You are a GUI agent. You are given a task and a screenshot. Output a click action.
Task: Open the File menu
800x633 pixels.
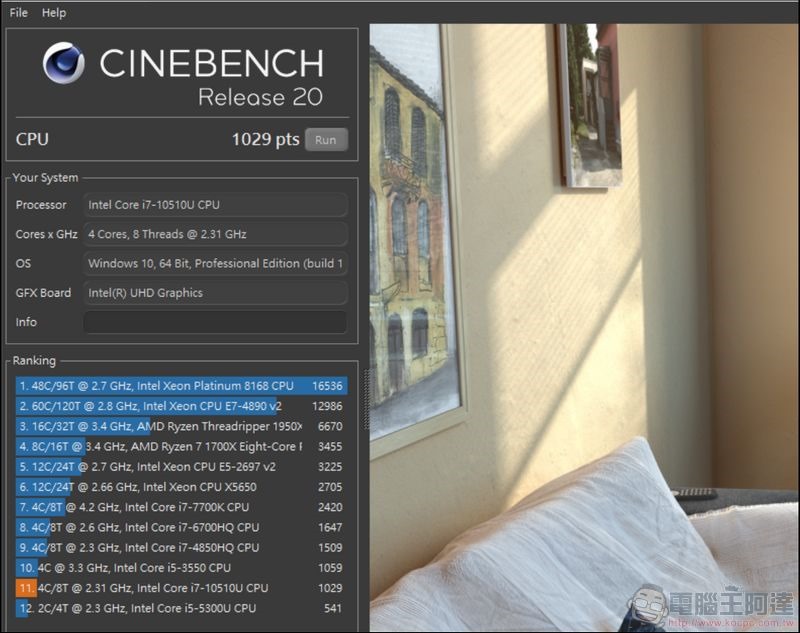pyautogui.click(x=18, y=13)
